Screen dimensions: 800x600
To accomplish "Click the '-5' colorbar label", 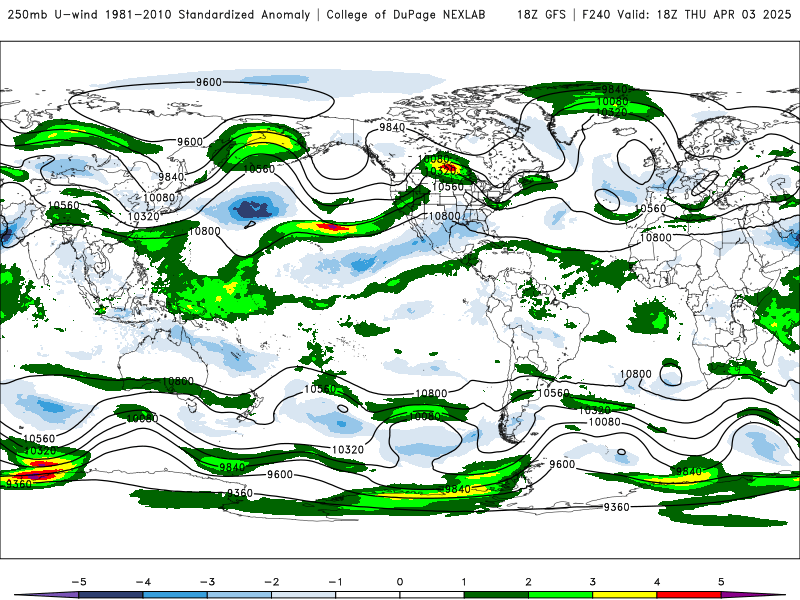I will pyautogui.click(x=79, y=582).
